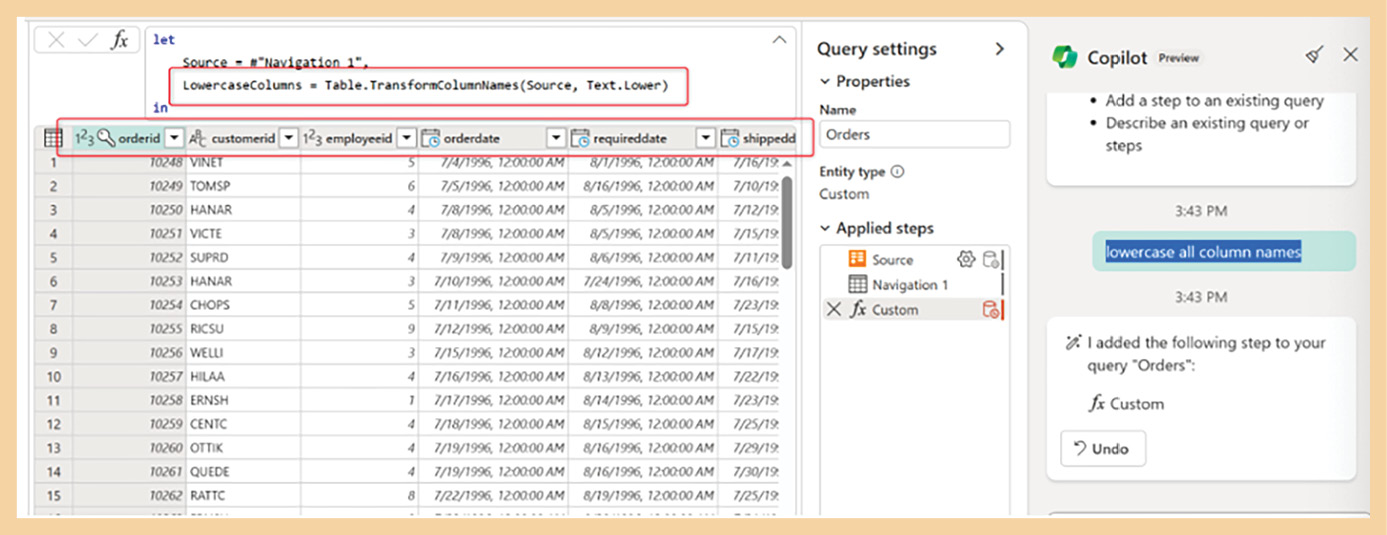
Task: Click the Name field containing Orders
Action: point(914,134)
